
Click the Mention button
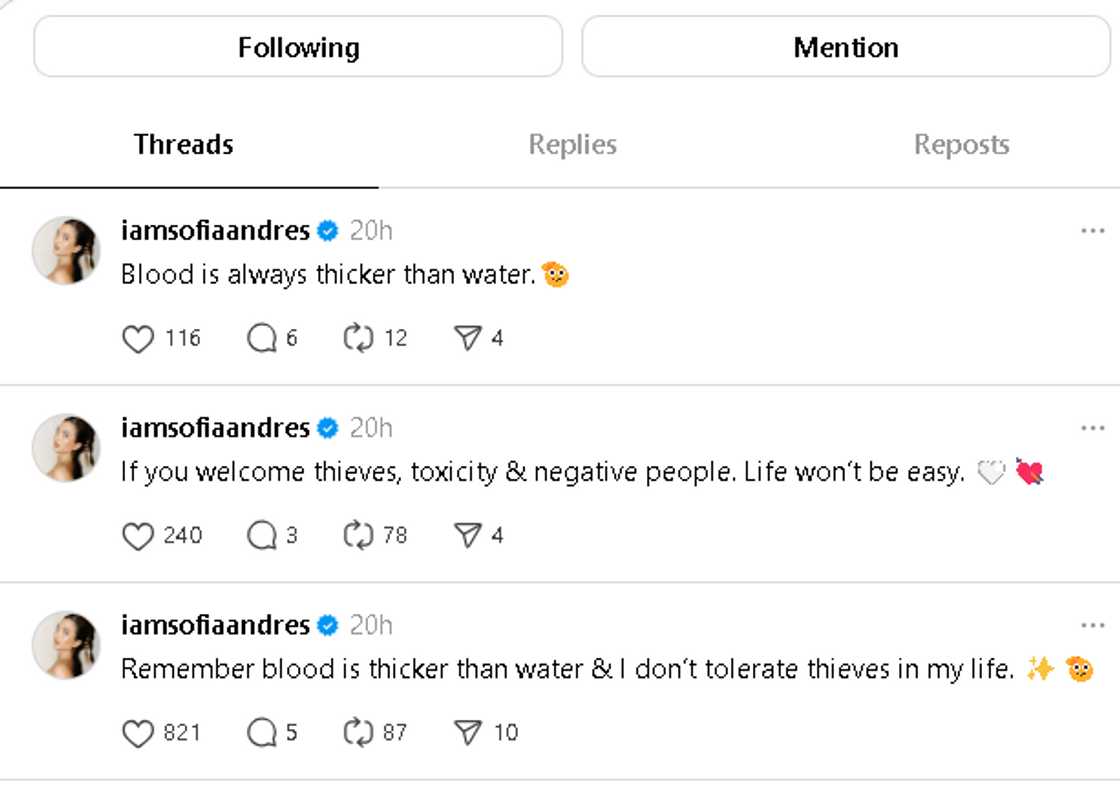coord(846,47)
